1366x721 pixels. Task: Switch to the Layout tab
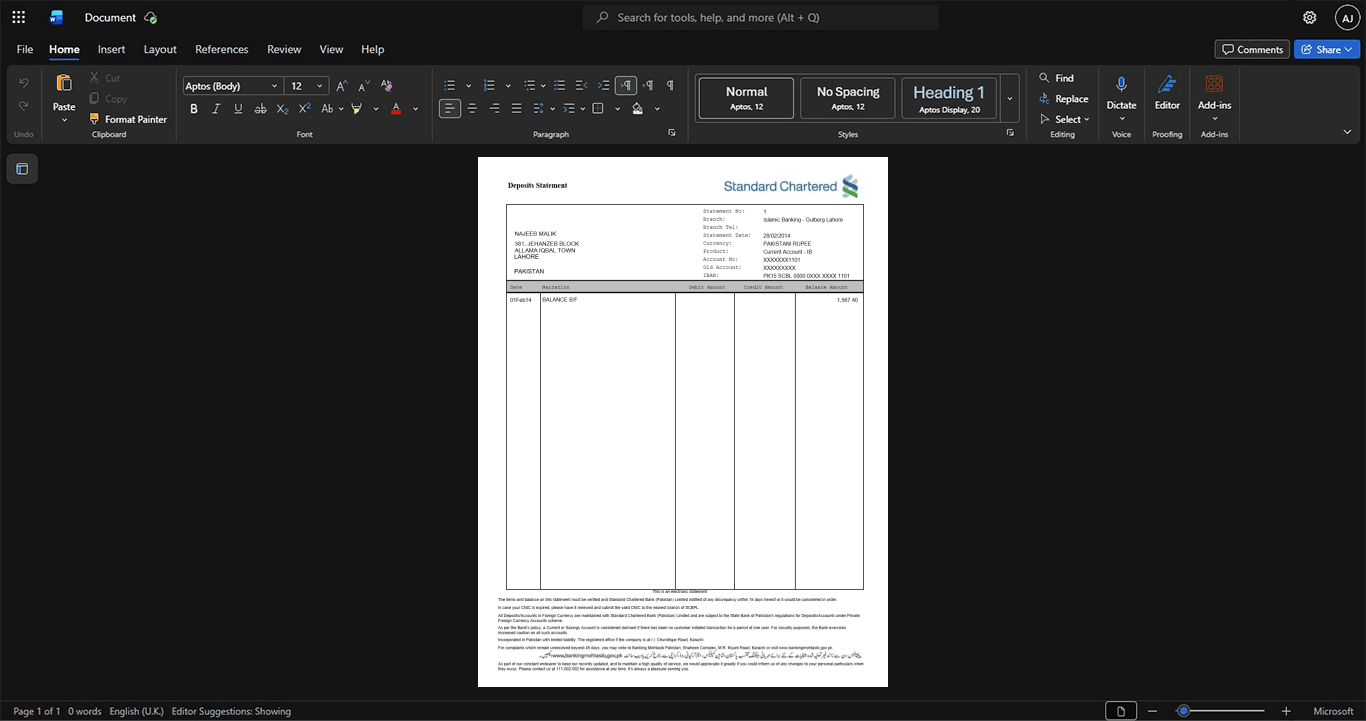pyautogui.click(x=160, y=49)
